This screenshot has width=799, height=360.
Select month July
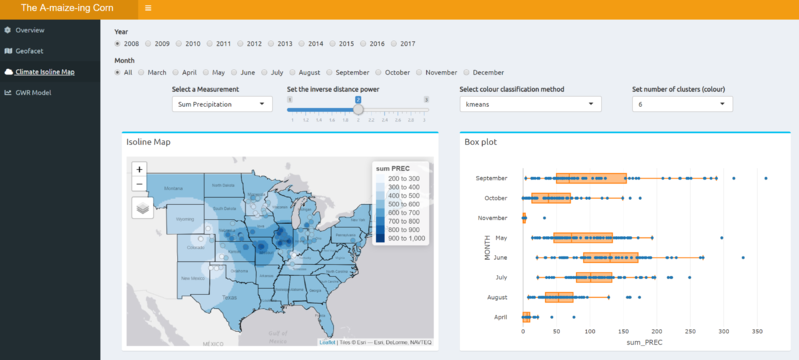(265, 72)
